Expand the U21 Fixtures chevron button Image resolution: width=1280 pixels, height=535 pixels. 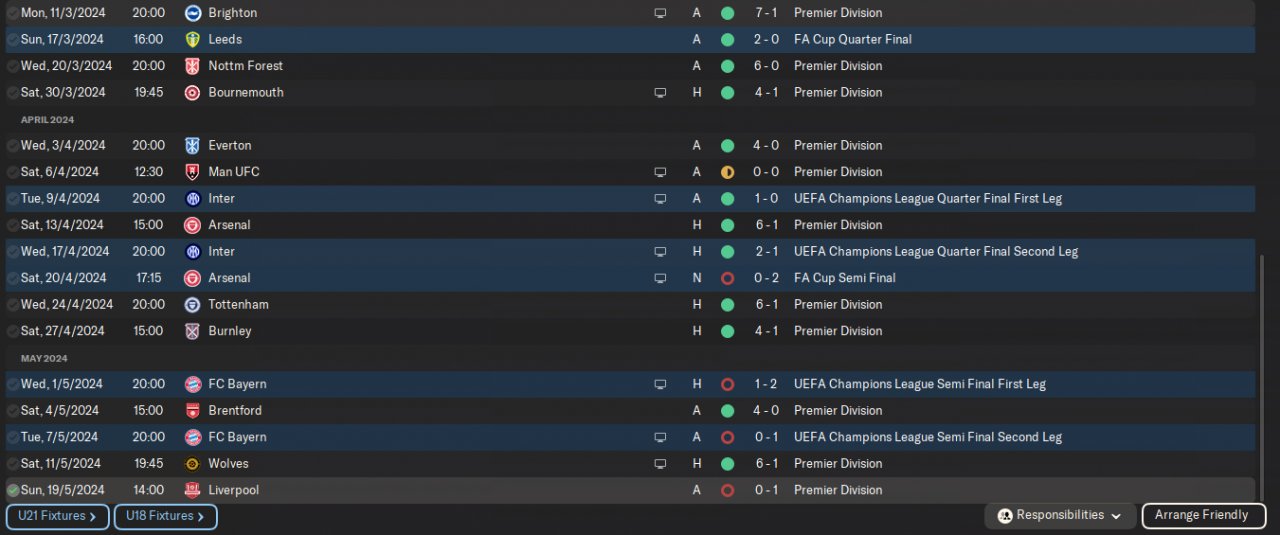[57, 517]
